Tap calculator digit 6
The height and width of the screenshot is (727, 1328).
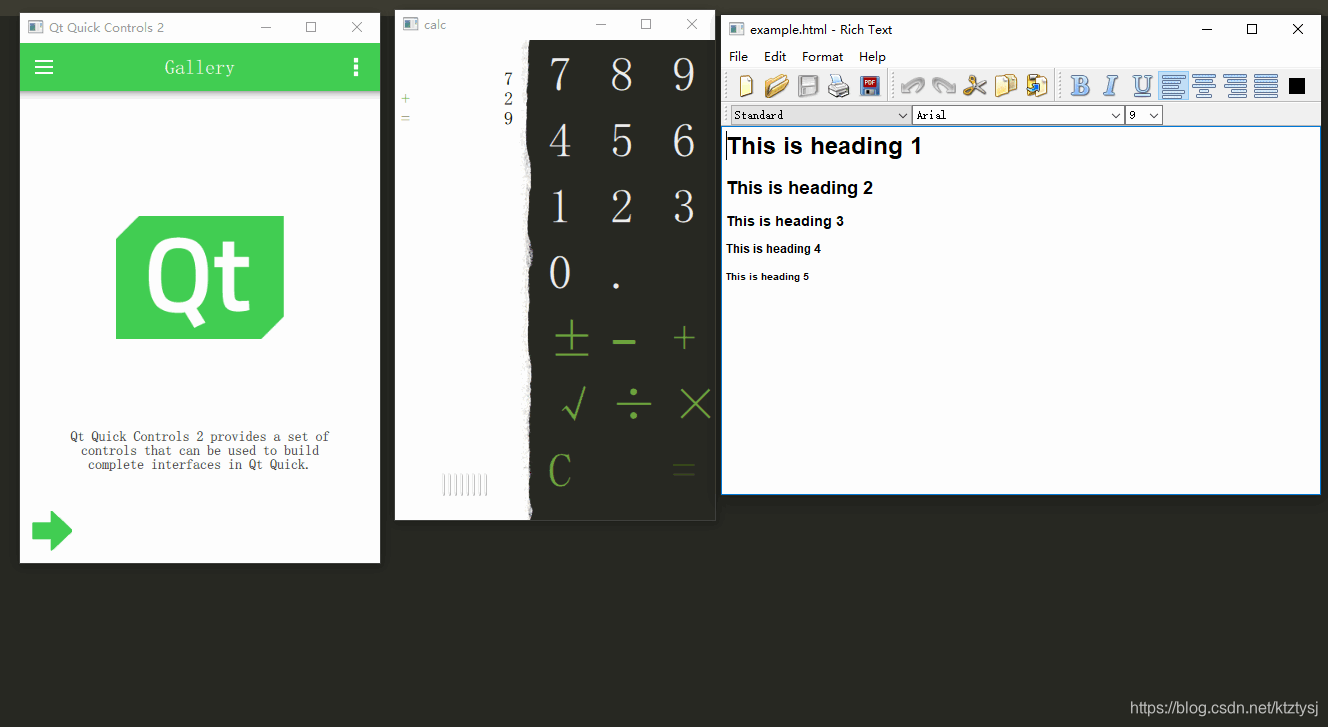coord(684,141)
